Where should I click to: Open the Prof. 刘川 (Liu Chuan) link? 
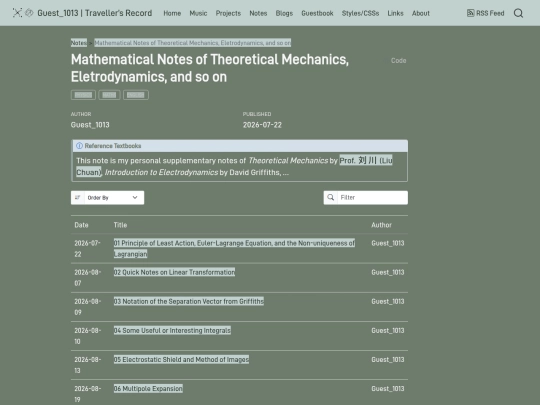point(366,160)
